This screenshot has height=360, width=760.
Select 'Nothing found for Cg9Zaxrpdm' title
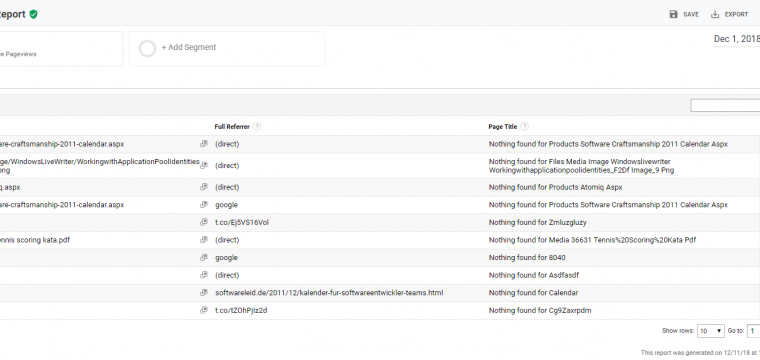pyautogui.click(x=540, y=311)
